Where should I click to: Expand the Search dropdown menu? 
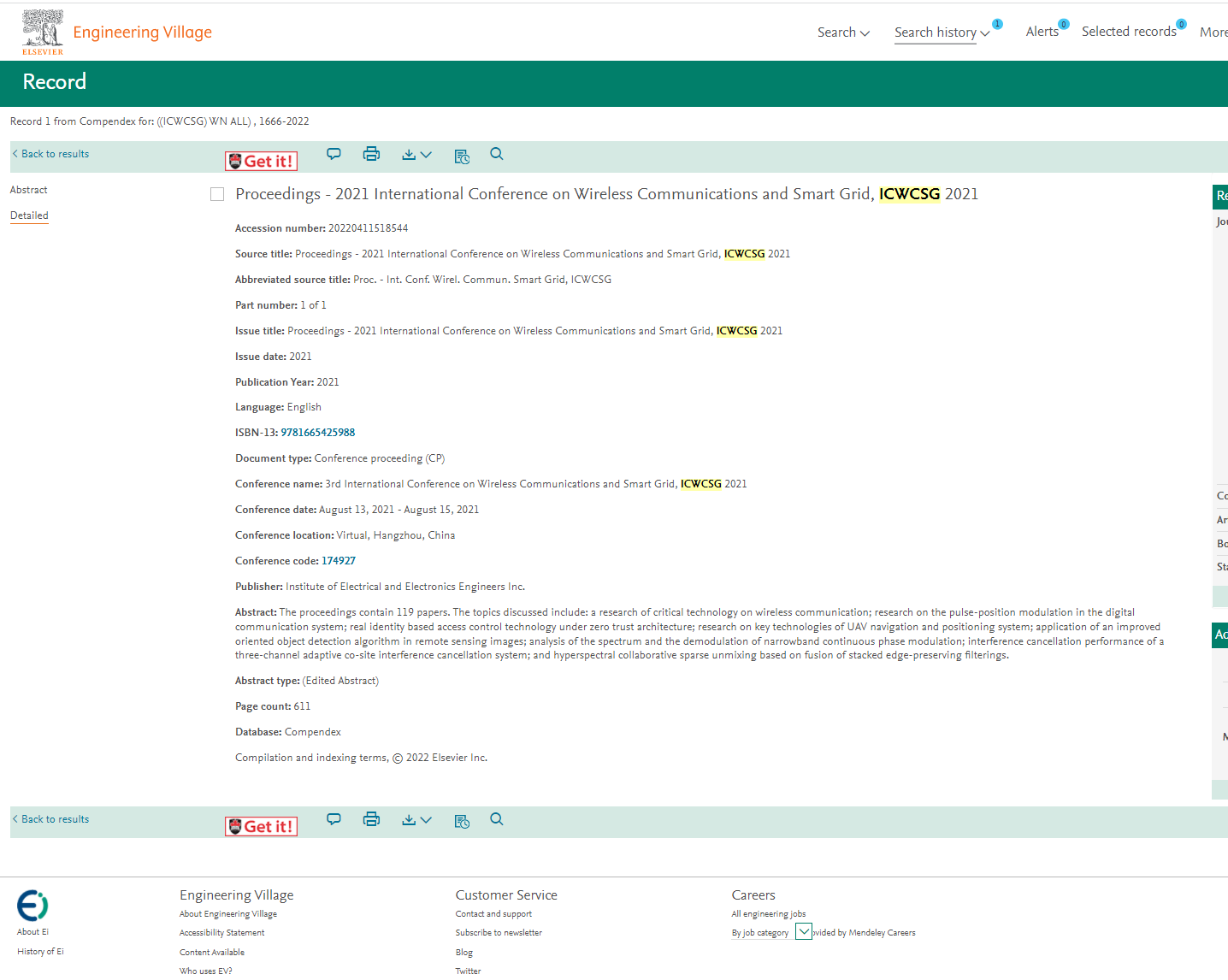pos(843,32)
